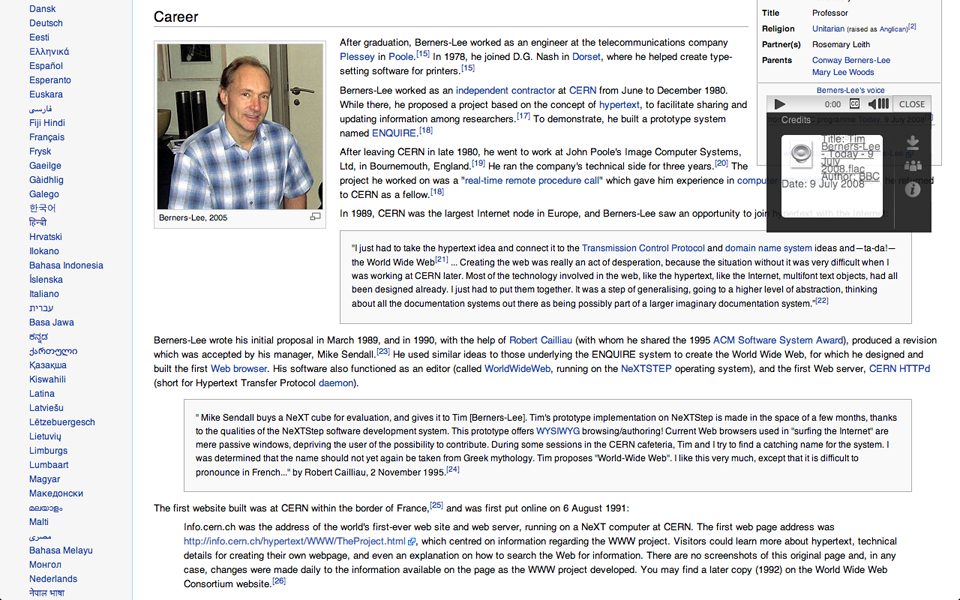Switch to Deutsch language version

[x=45, y=23]
